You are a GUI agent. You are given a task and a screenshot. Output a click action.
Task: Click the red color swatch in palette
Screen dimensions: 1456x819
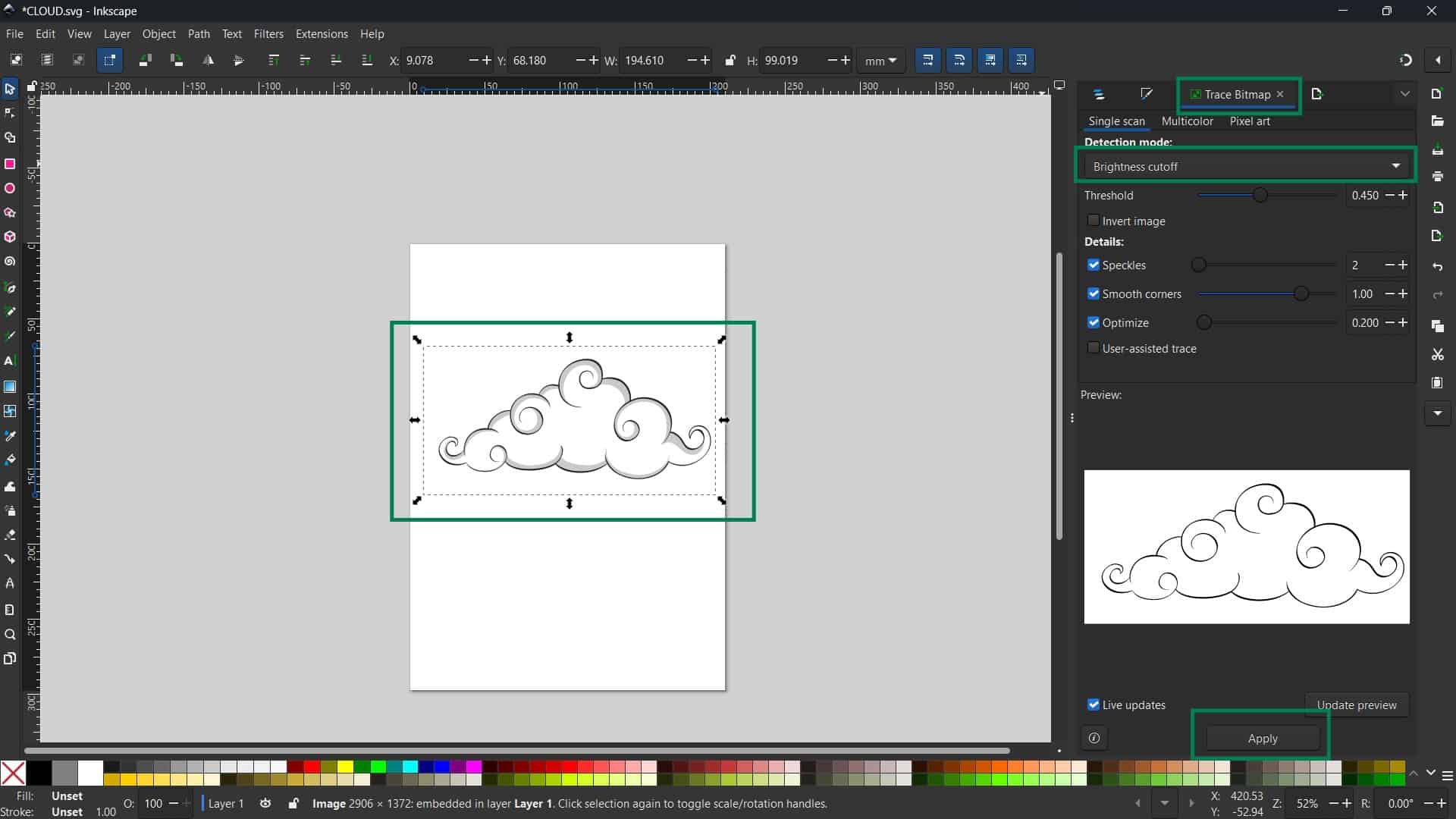311,767
